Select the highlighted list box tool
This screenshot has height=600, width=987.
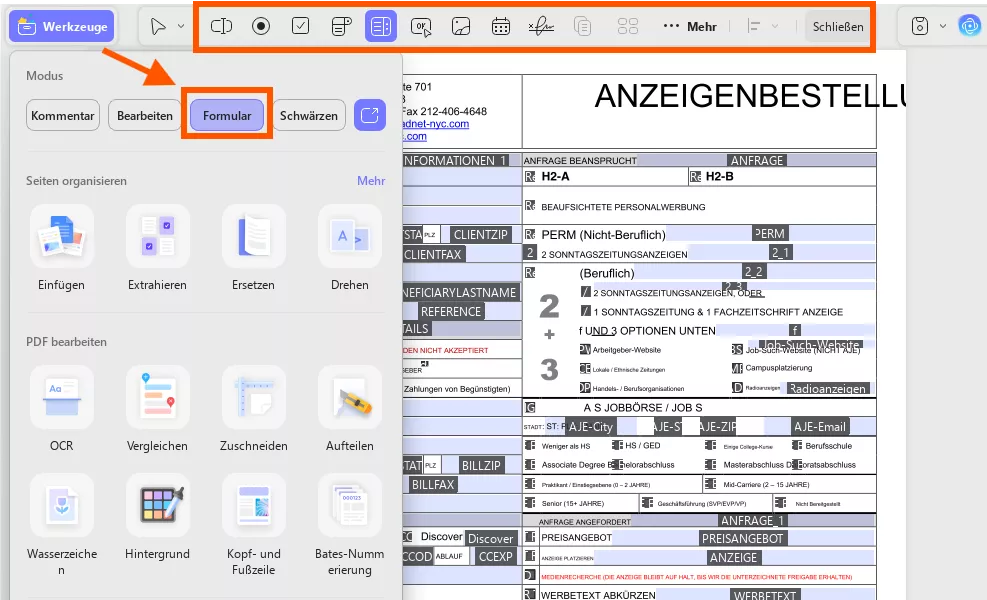coord(381,26)
